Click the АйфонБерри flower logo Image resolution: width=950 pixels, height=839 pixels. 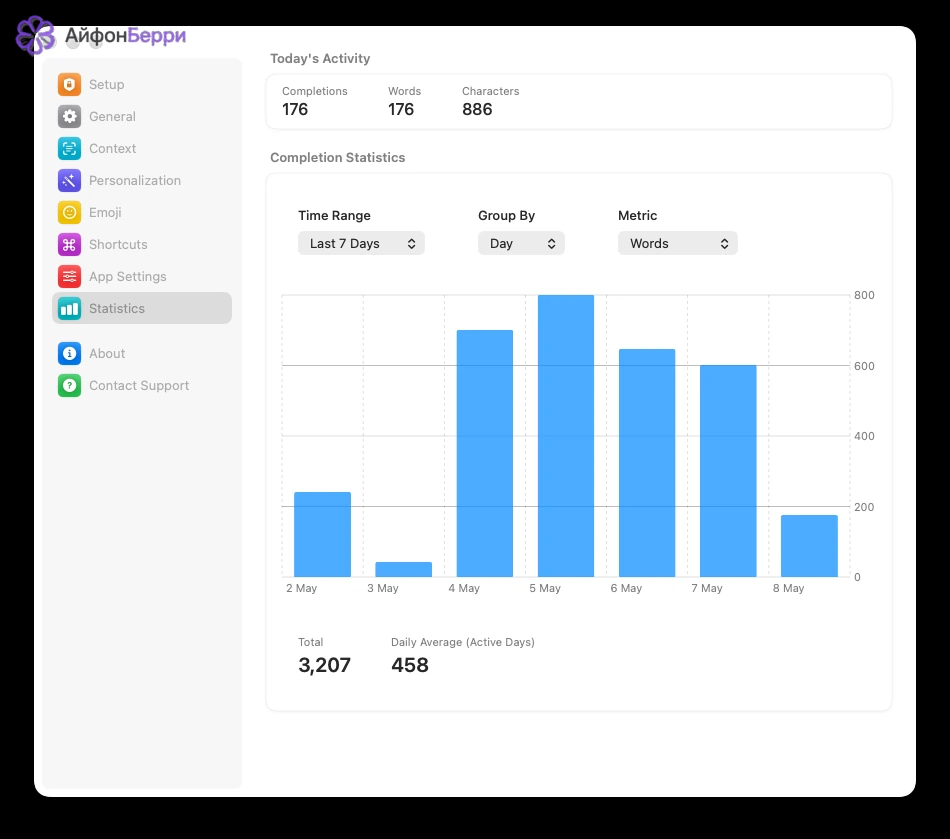pyautogui.click(x=35, y=35)
